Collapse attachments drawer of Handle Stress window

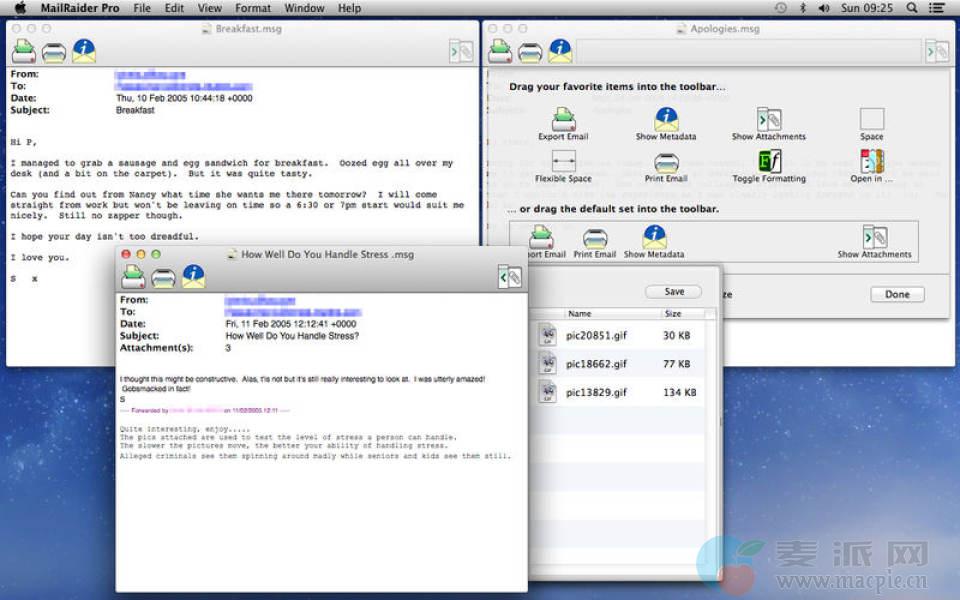[x=510, y=277]
